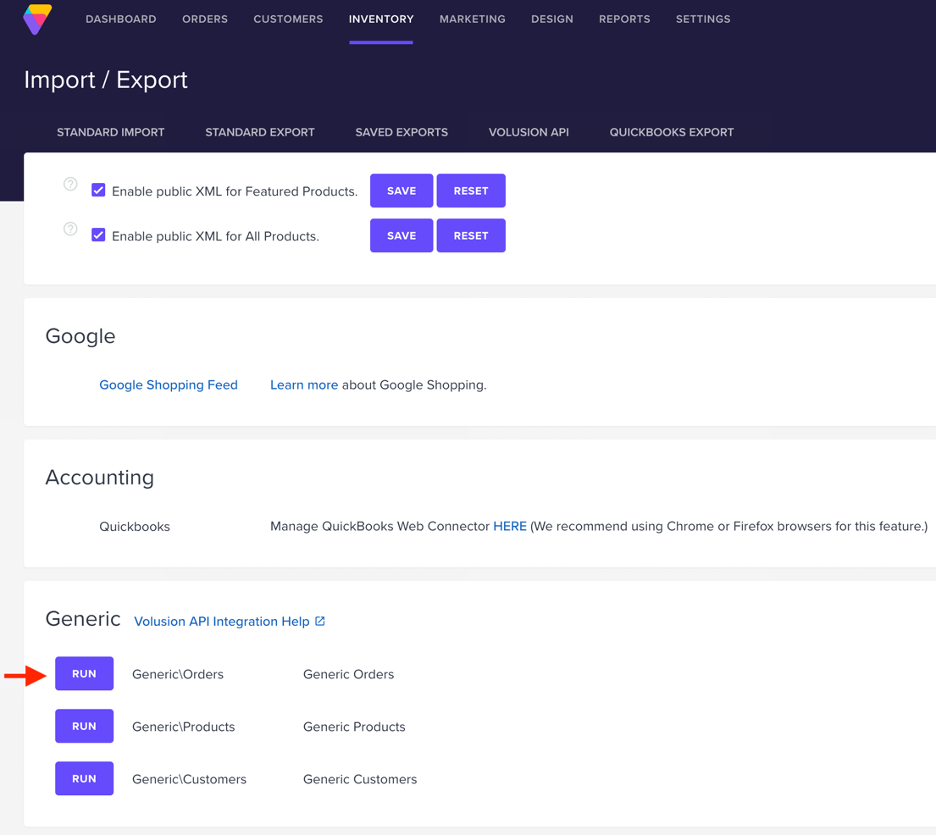936x836 pixels.
Task: Click the Import / Export page heading
Action: (106, 80)
